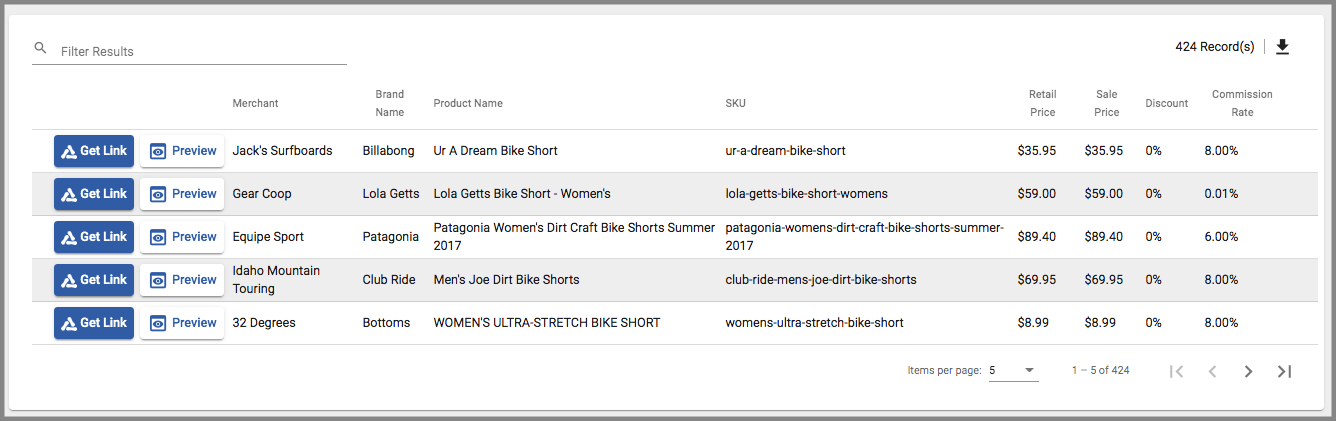Viewport: 1336px width, 421px height.
Task: Preview the Ur A Dream Bike Short
Action: point(182,151)
